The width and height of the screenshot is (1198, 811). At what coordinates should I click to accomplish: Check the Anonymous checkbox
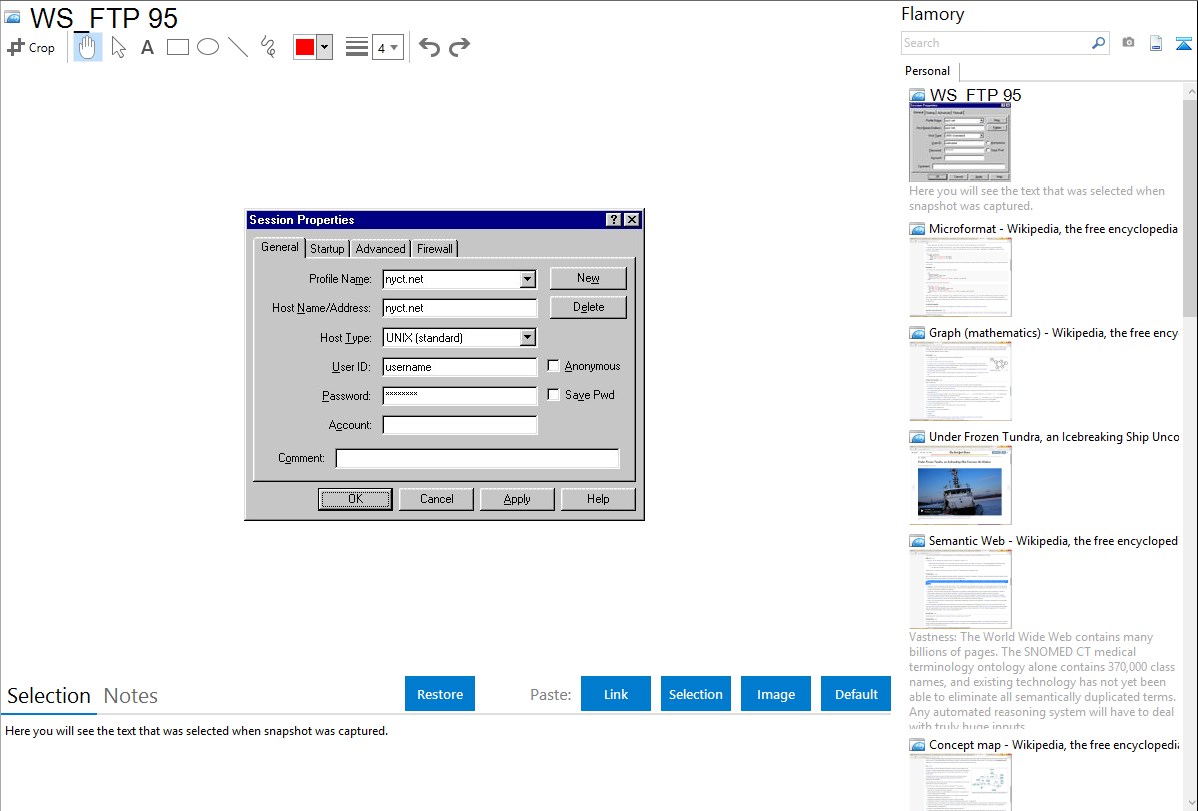[554, 366]
